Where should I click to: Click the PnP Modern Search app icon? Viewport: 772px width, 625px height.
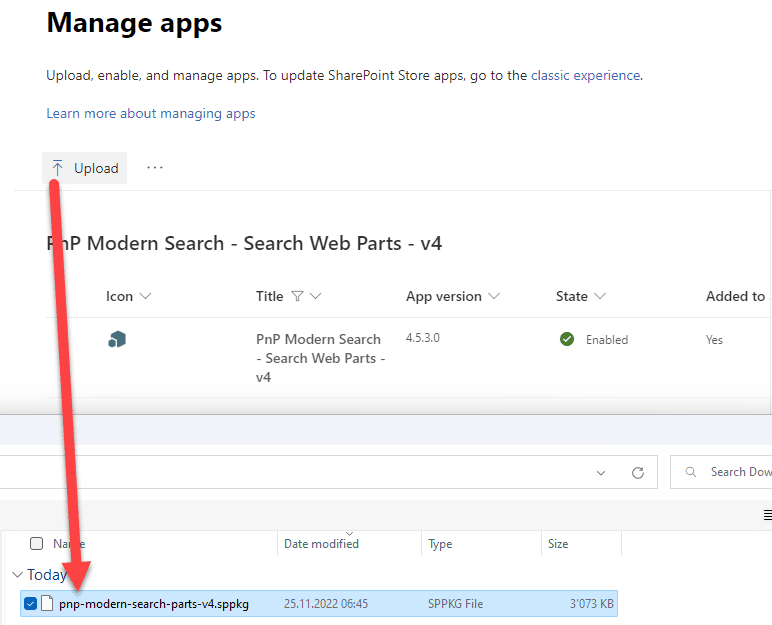click(x=117, y=339)
